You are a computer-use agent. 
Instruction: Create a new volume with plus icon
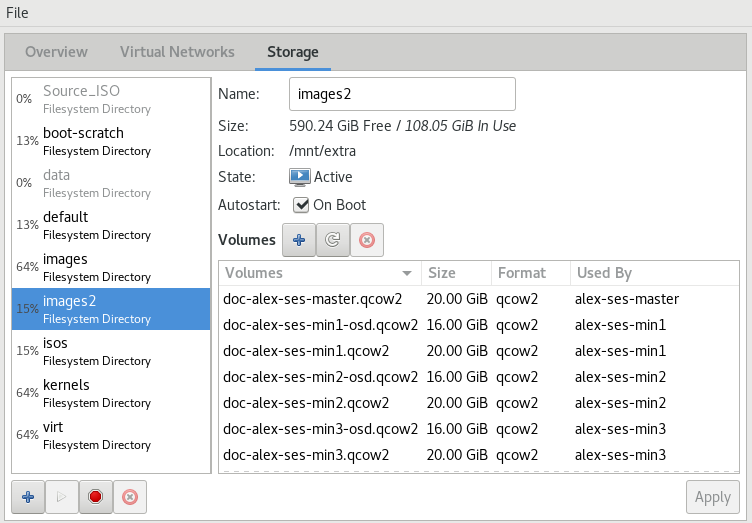coord(299,240)
